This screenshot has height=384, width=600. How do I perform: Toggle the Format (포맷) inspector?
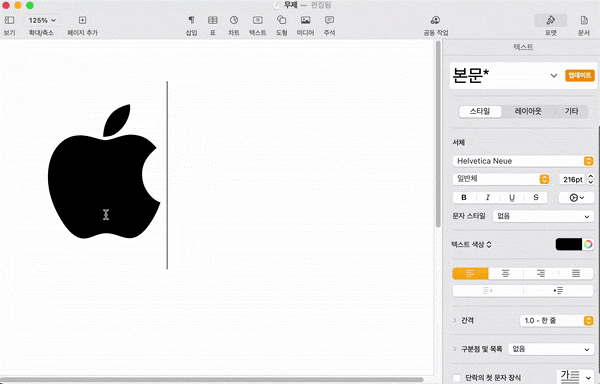tap(551, 20)
